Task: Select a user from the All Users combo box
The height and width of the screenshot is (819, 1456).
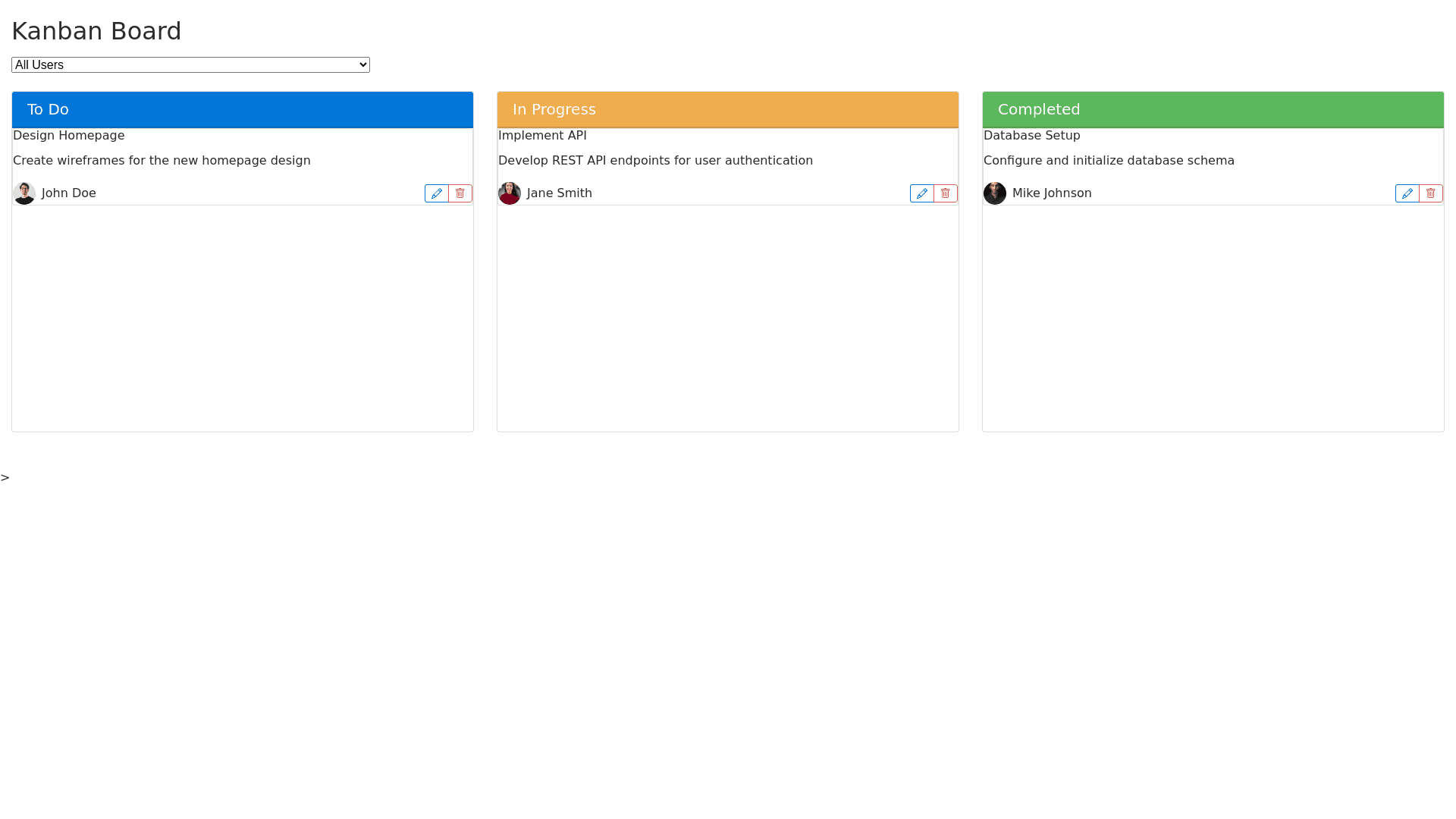Action: 190,64
